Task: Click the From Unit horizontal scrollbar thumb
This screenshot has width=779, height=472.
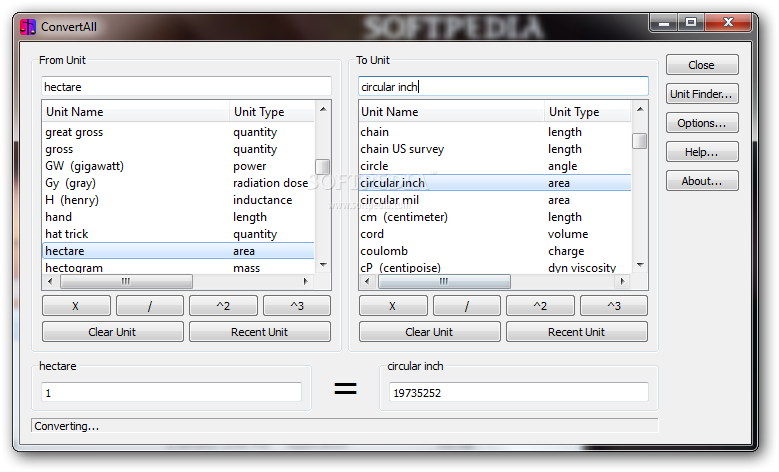Action: pos(126,281)
